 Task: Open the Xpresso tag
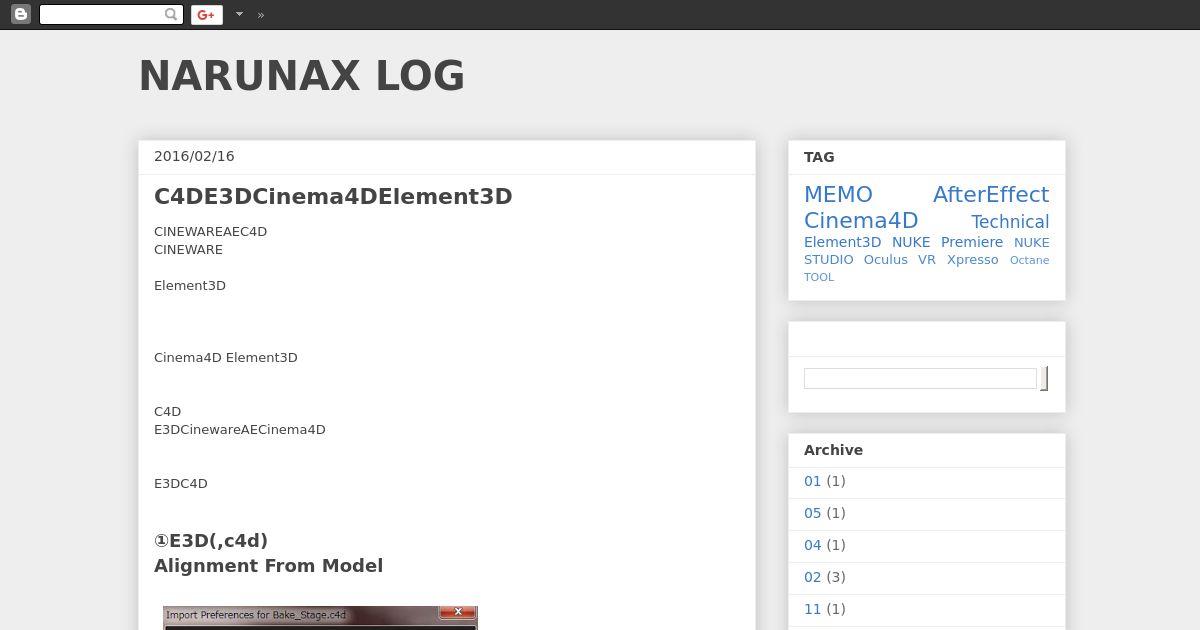tap(973, 259)
